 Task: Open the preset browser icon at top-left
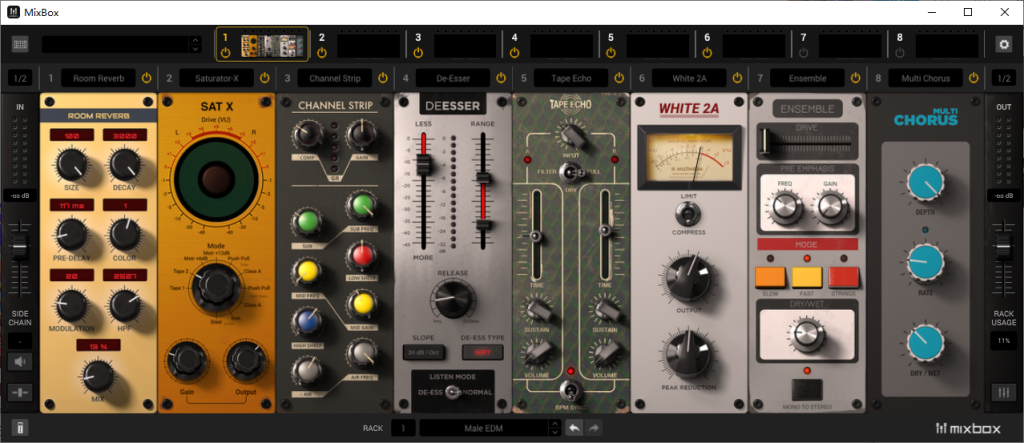click(20, 44)
